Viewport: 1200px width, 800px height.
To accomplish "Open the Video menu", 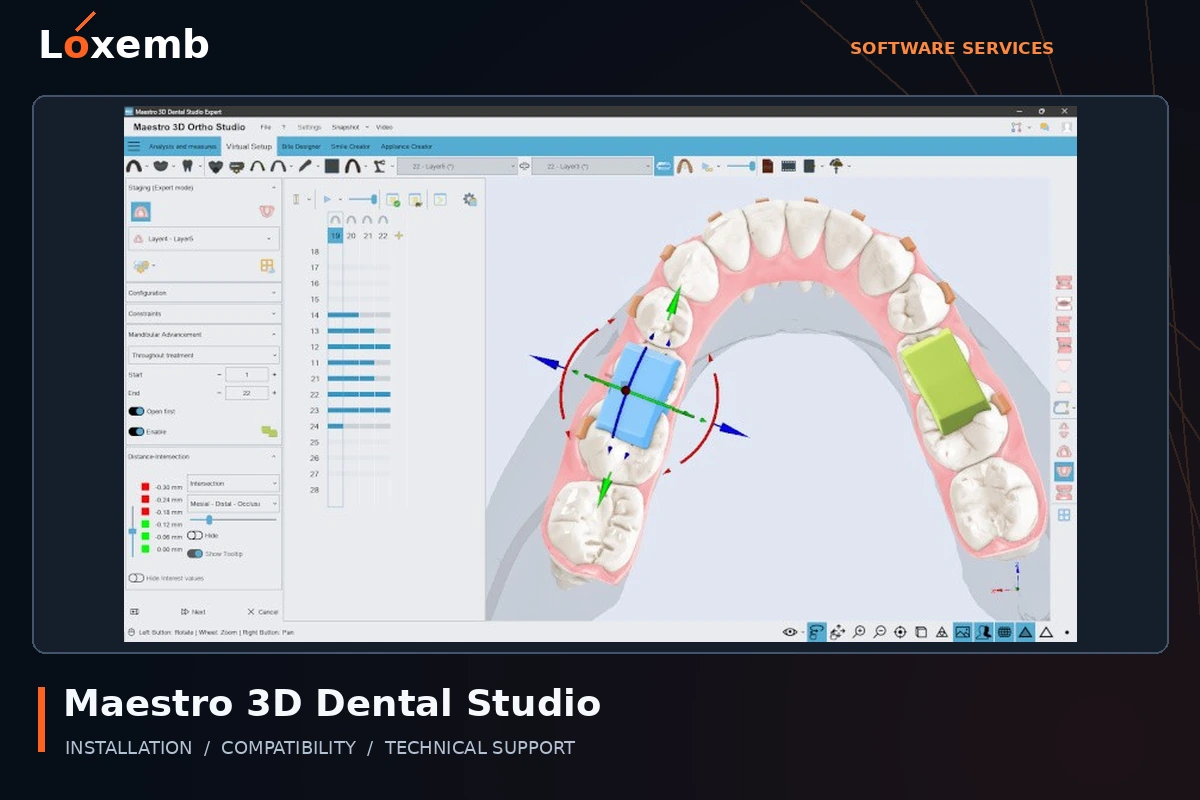I will [x=384, y=127].
